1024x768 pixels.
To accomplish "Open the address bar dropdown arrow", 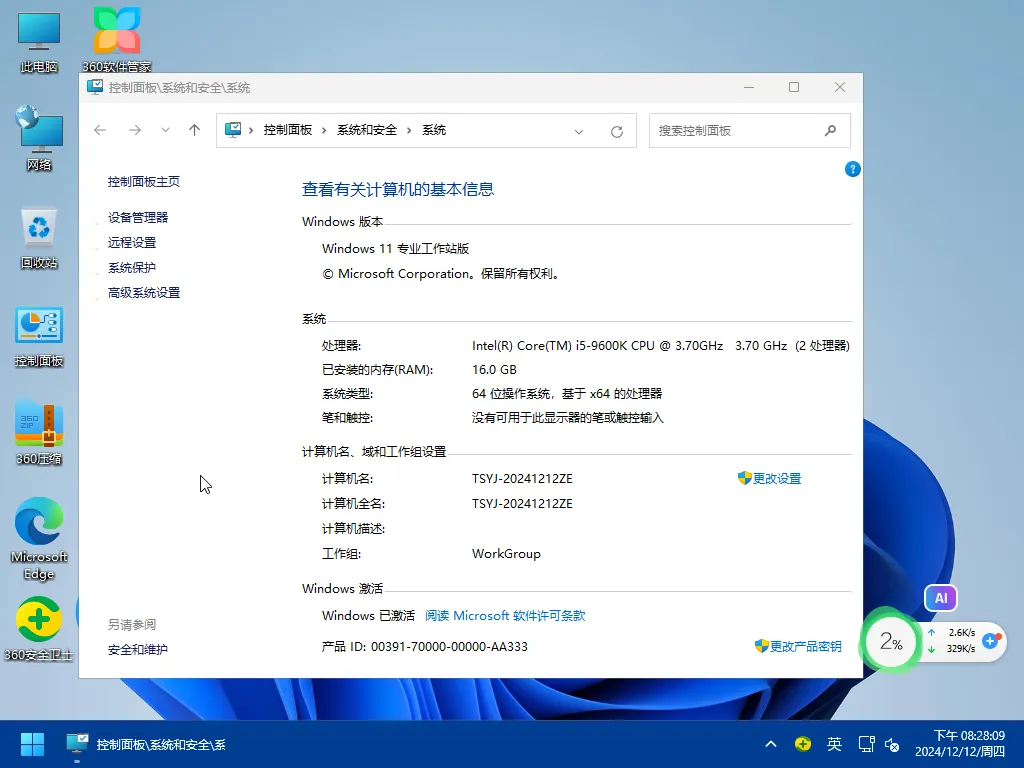I will tap(579, 130).
